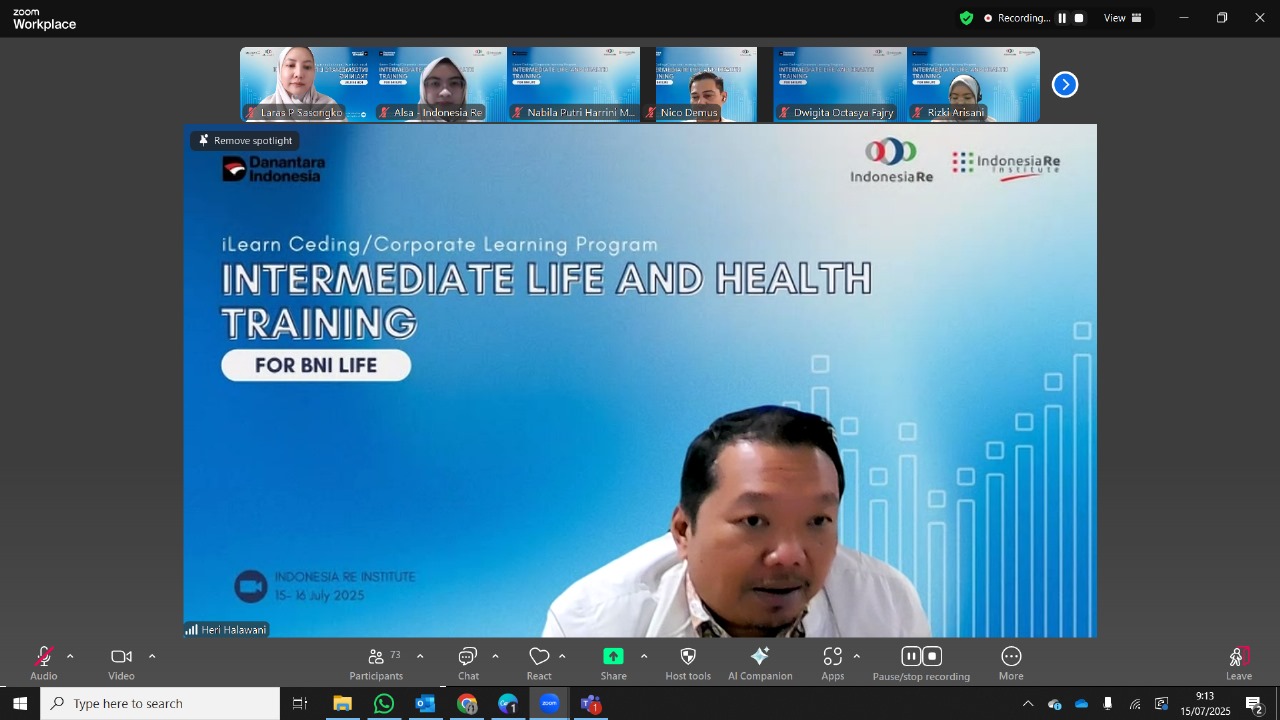Select Alsa - Indonesia Re video thumbnail

tap(440, 85)
